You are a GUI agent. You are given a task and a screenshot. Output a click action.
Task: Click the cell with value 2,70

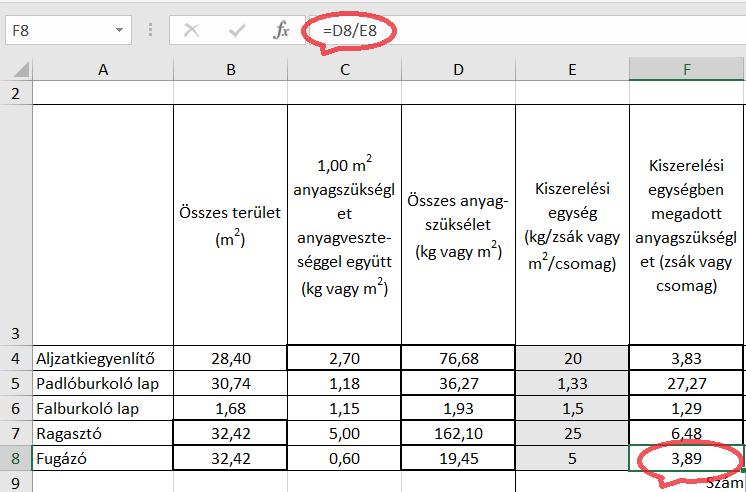tap(344, 358)
